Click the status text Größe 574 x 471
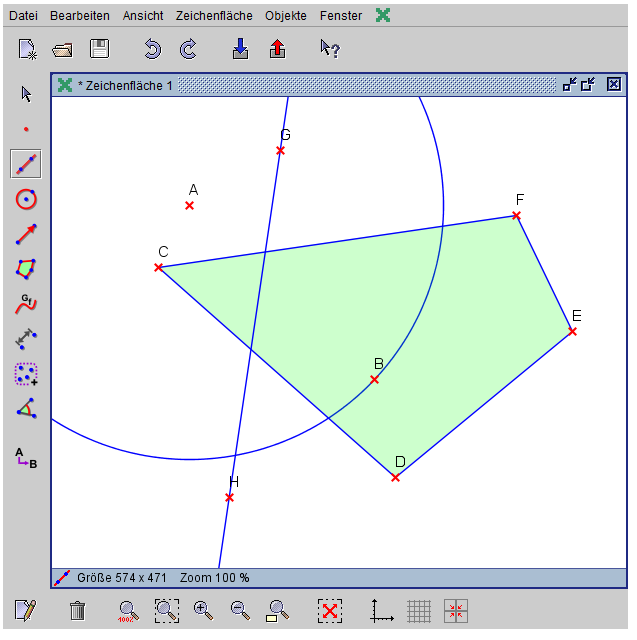 [122, 578]
